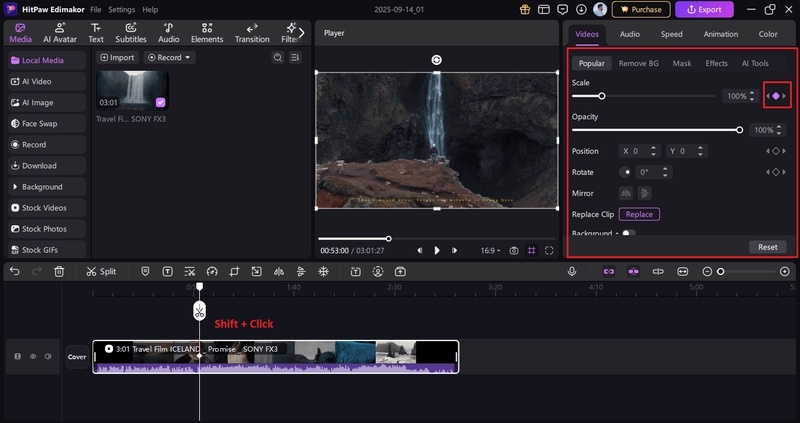Select the crop tool in timeline toolbar

tap(234, 271)
